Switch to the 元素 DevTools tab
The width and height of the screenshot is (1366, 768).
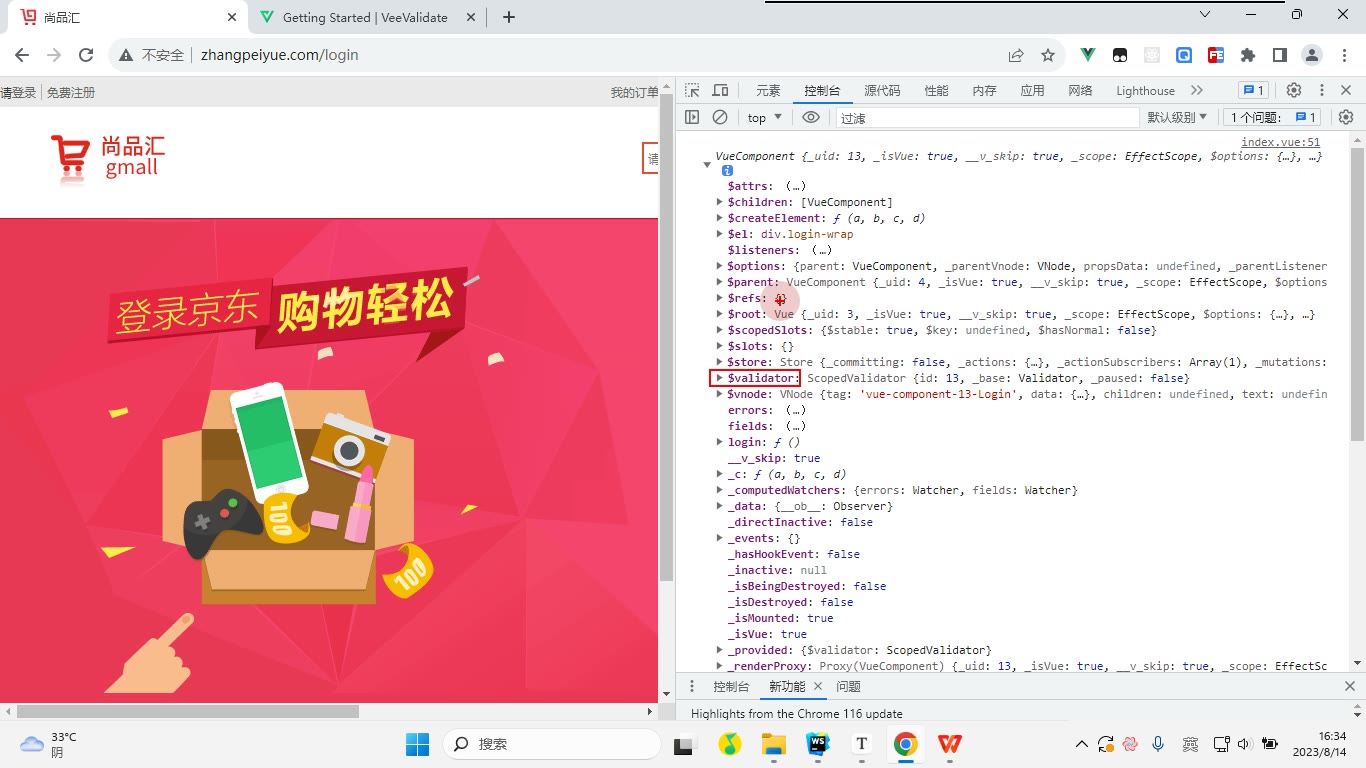click(768, 90)
